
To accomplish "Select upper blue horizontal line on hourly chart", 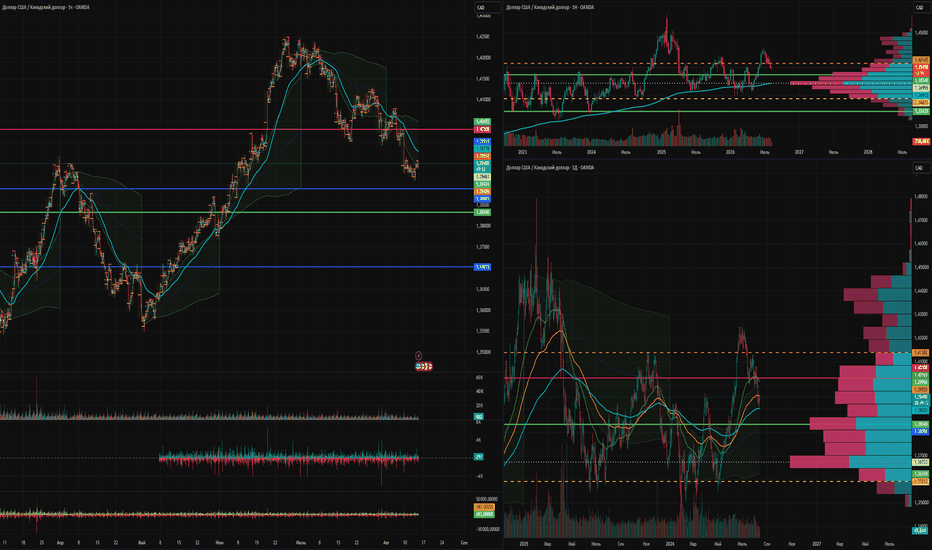I will point(237,188).
